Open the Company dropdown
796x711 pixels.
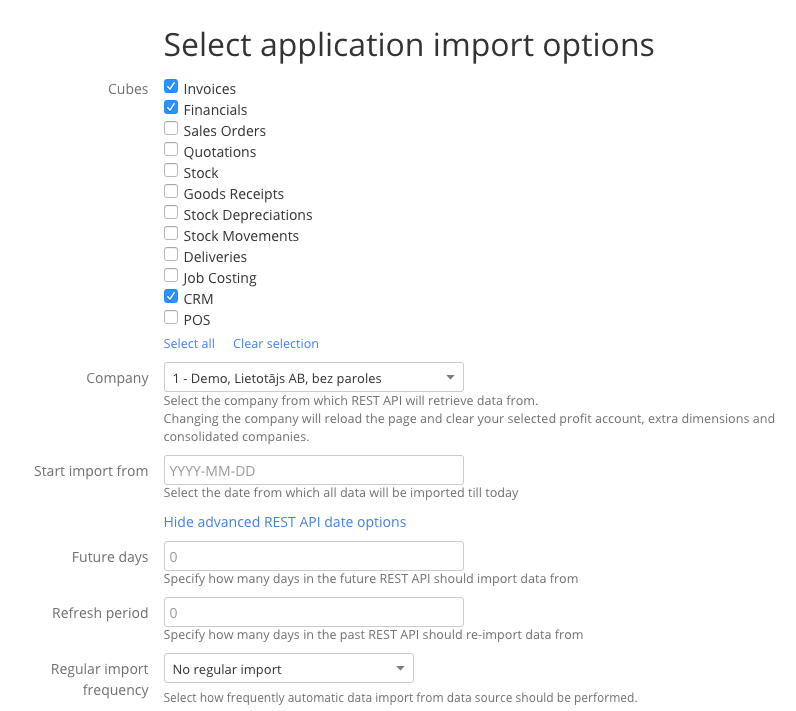point(313,378)
